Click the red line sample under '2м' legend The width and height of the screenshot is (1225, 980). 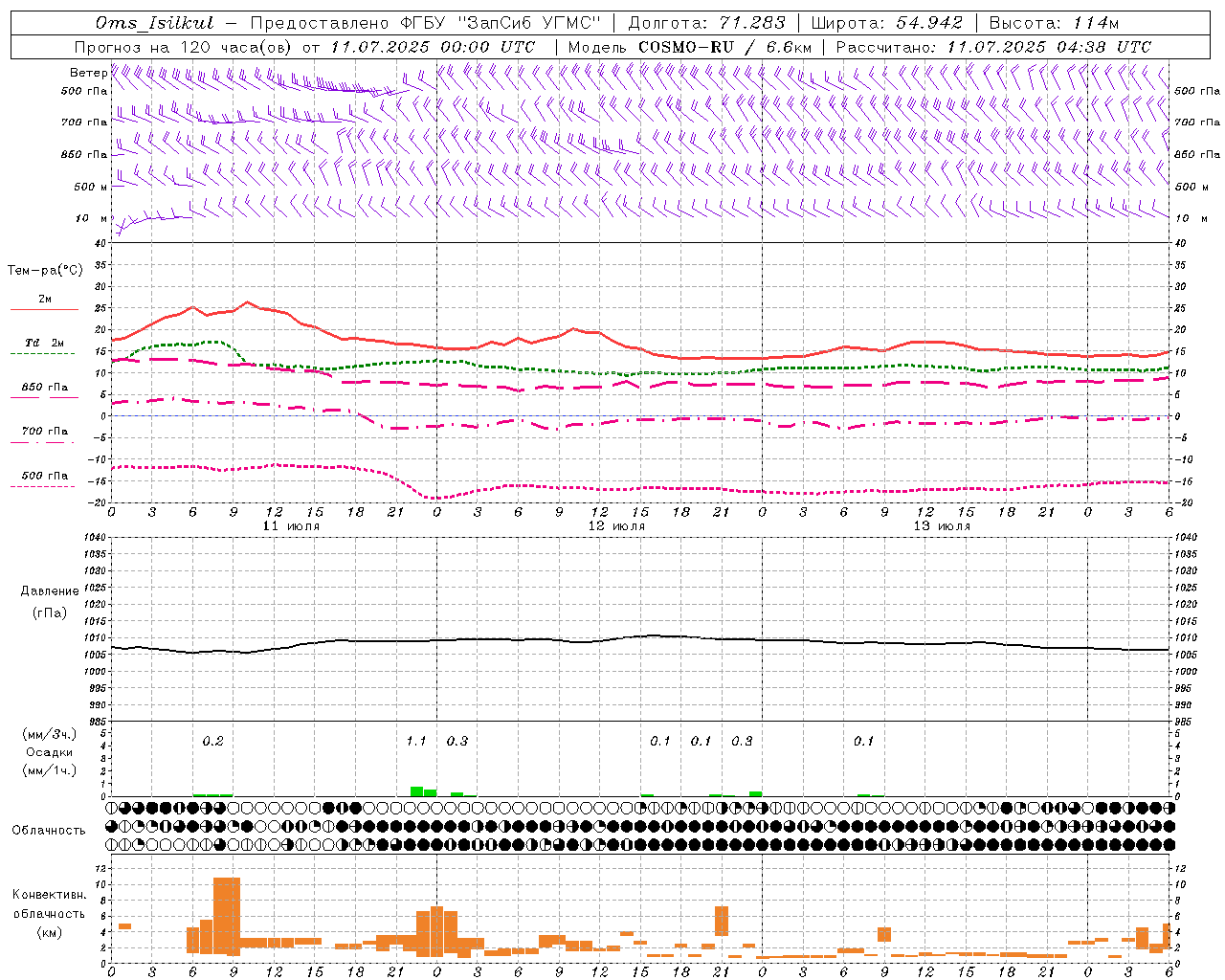pos(44,309)
